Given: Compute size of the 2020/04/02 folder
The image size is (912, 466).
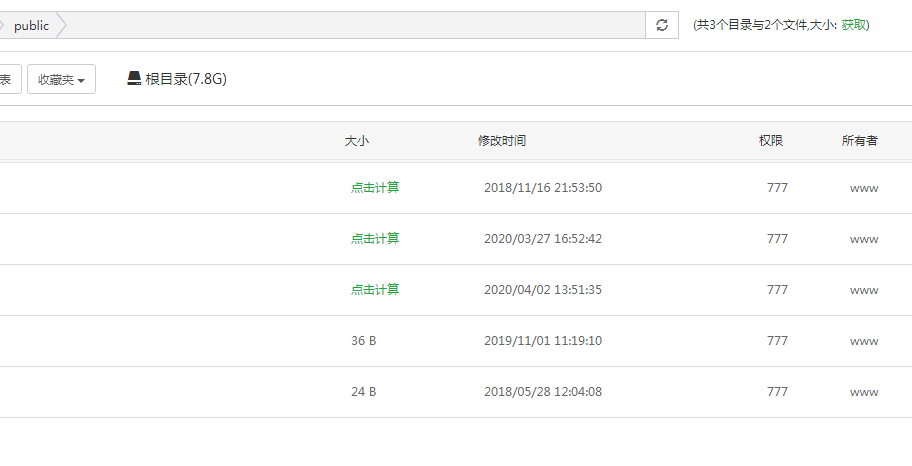Looking at the screenshot, I should click(x=375, y=290).
